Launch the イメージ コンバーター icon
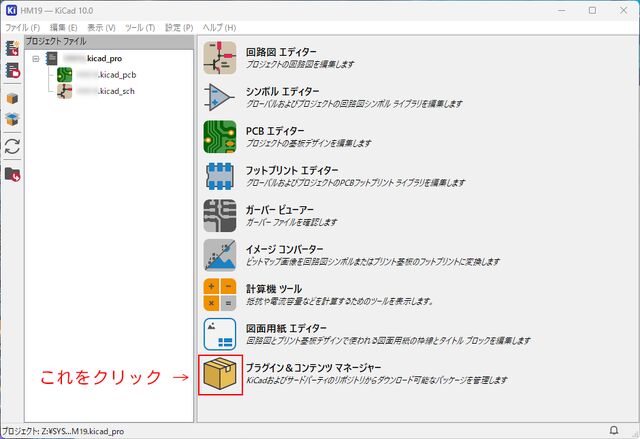This screenshot has height=439, width=640. [220, 255]
